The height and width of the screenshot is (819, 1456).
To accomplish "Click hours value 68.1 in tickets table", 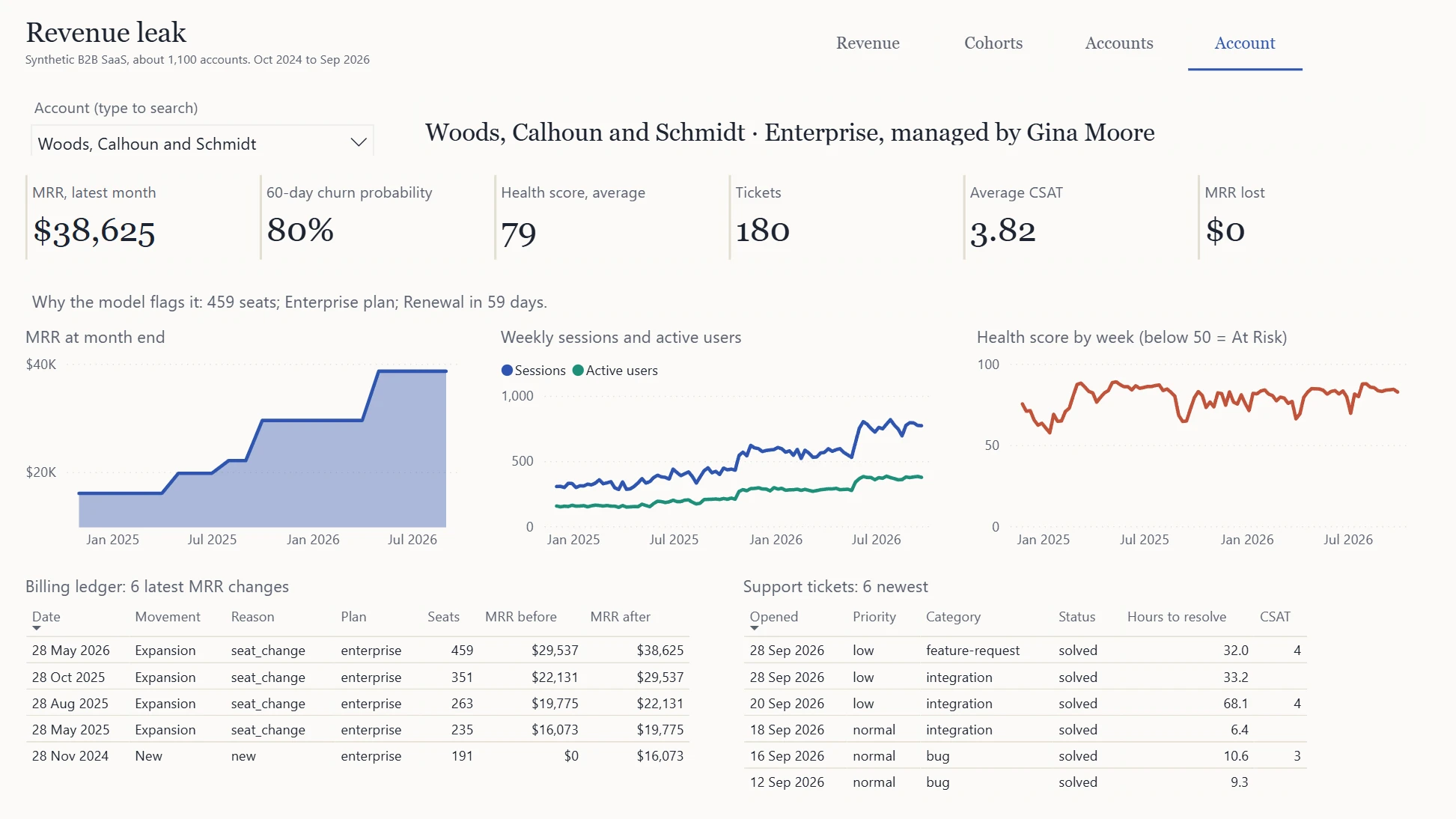I will [x=1235, y=704].
